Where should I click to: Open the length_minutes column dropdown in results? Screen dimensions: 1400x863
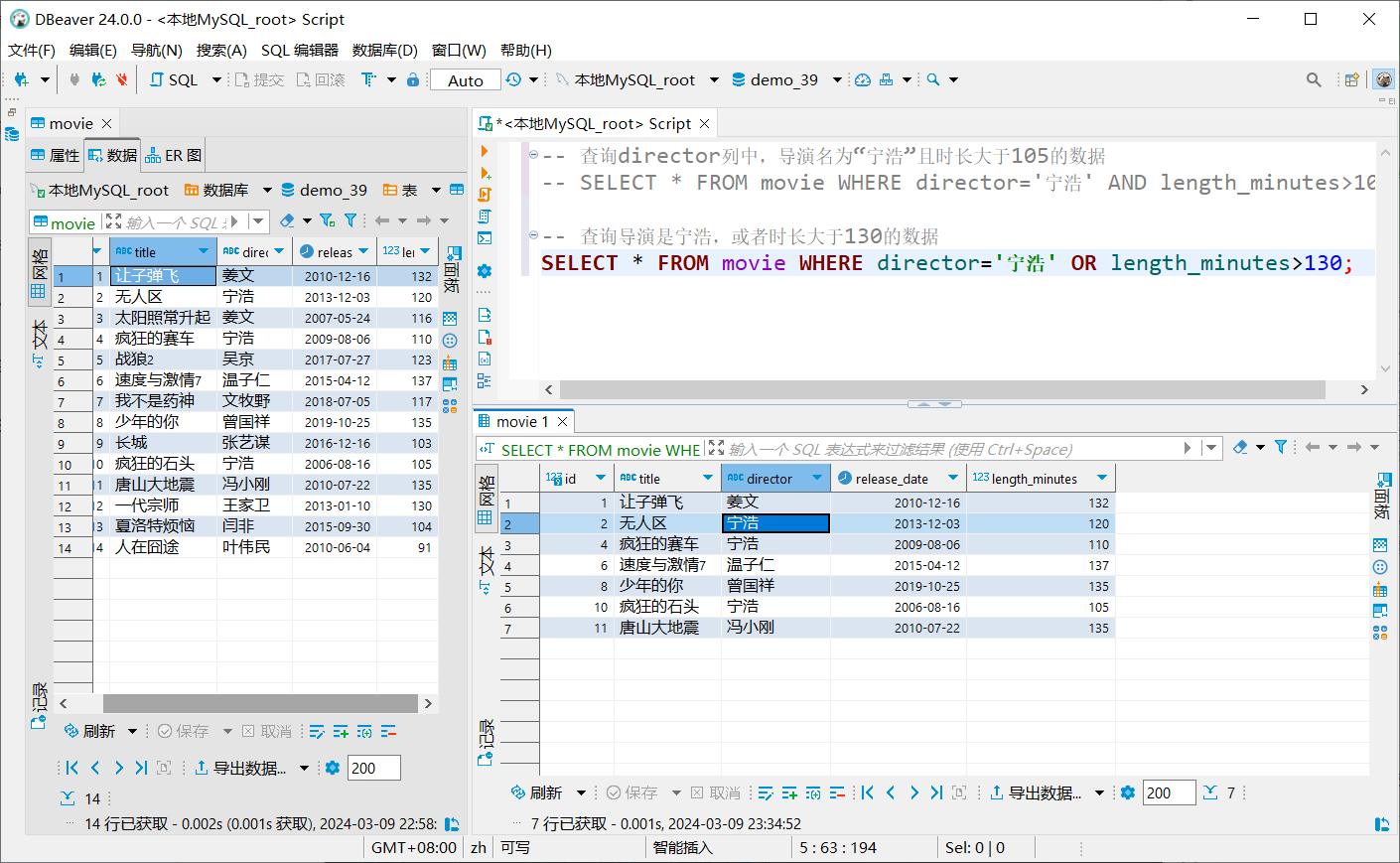click(1102, 478)
